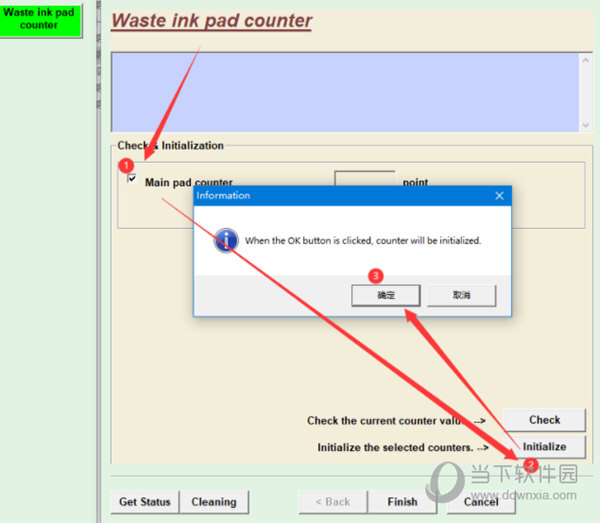
Task: Click the point value input field
Action: (364, 180)
